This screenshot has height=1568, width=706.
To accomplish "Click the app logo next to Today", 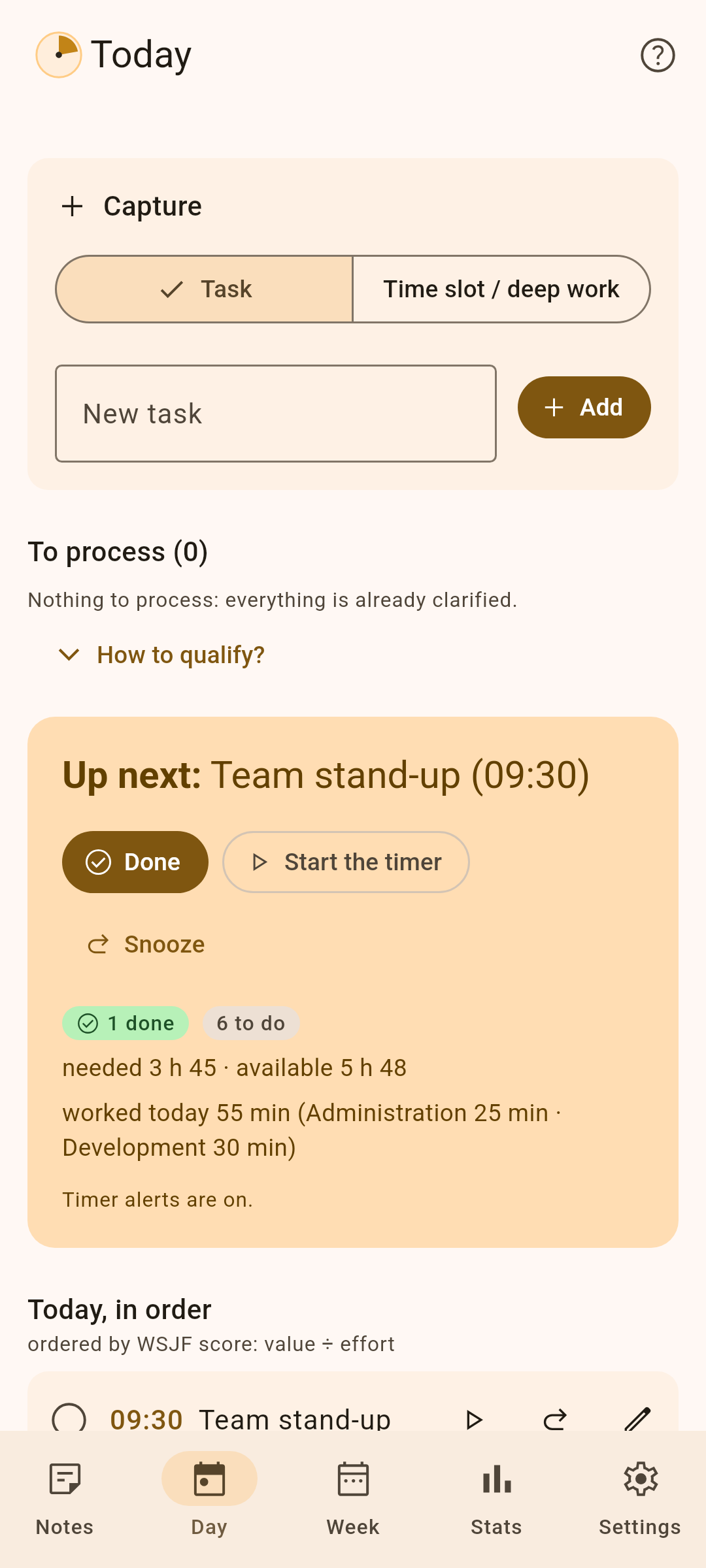I will coord(59,55).
